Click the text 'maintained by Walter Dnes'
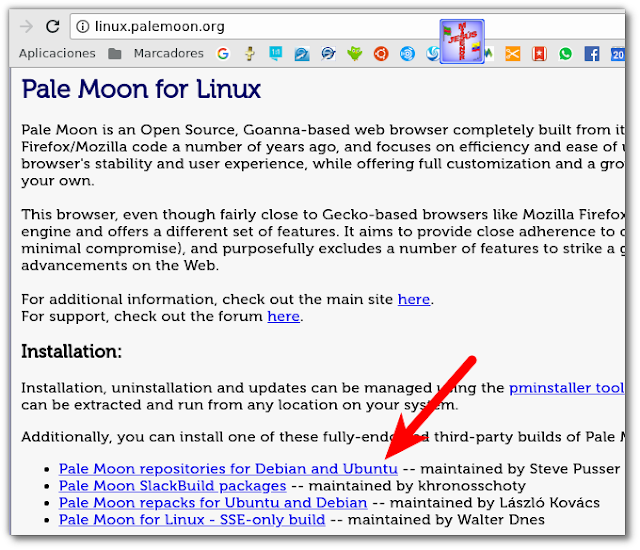This screenshot has height=550, width=640. pos(446,520)
